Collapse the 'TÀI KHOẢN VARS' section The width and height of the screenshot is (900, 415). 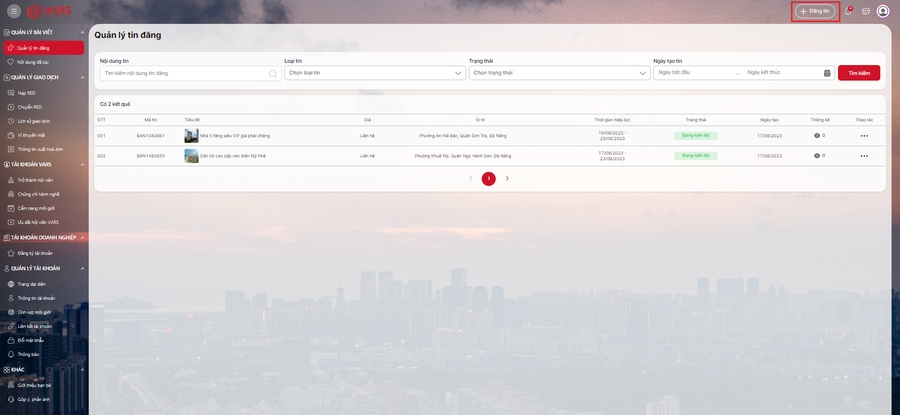pos(83,164)
